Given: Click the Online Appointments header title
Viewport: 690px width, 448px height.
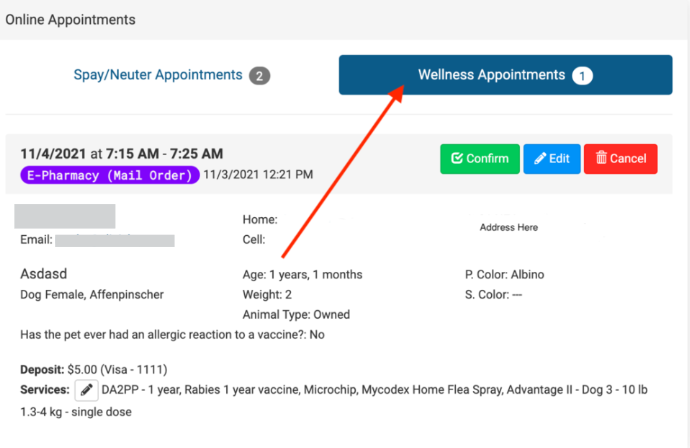Looking at the screenshot, I should pos(72,19).
